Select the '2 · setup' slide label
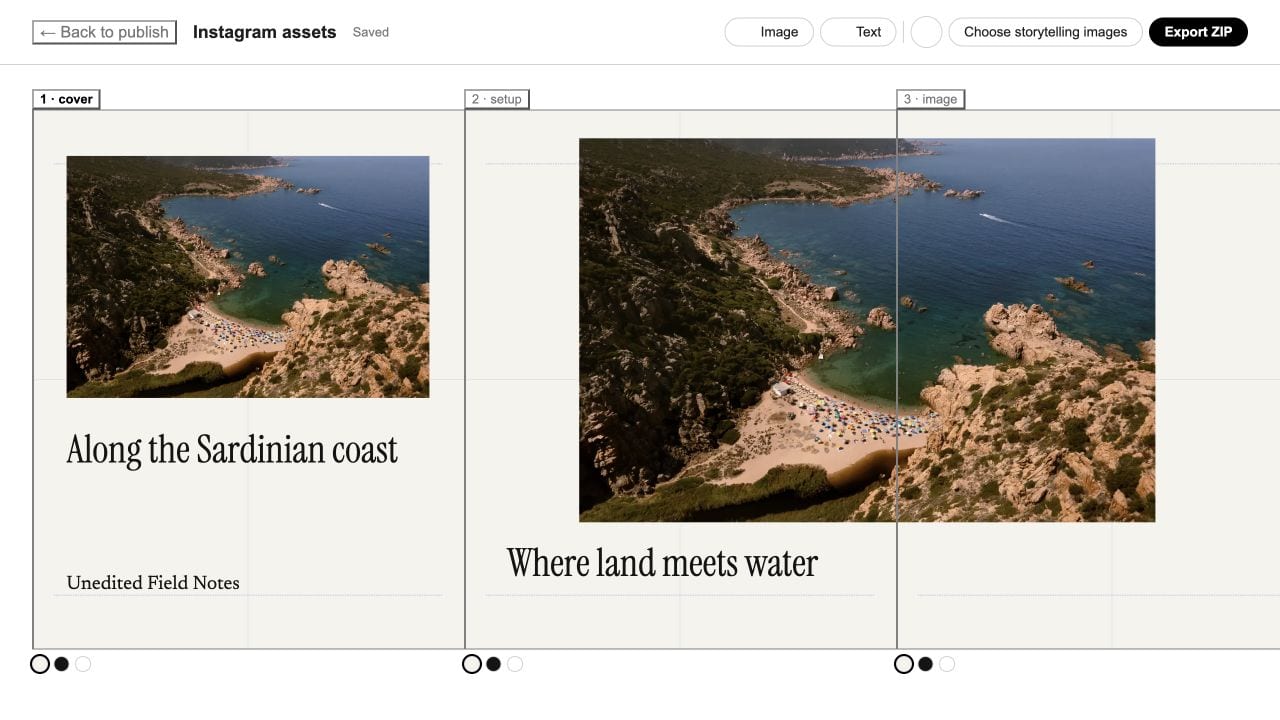Screen dimensions: 1280x720 tap(497, 99)
